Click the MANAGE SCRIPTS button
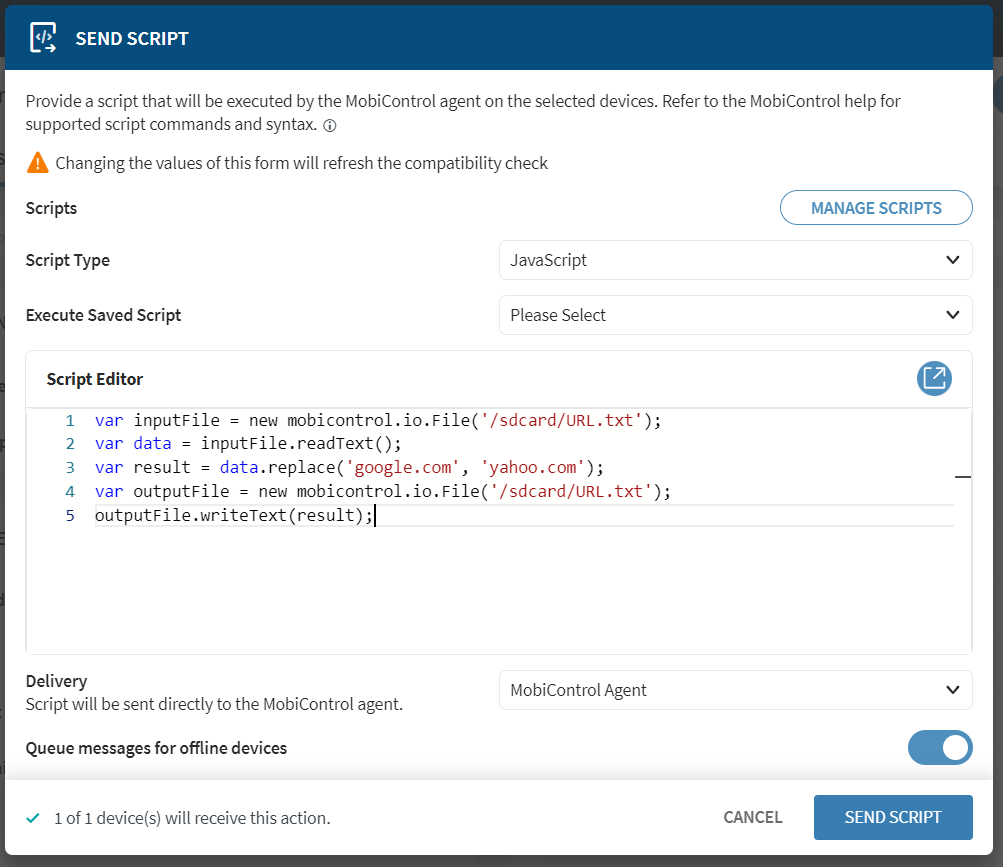This screenshot has width=1003, height=867. tap(875, 208)
